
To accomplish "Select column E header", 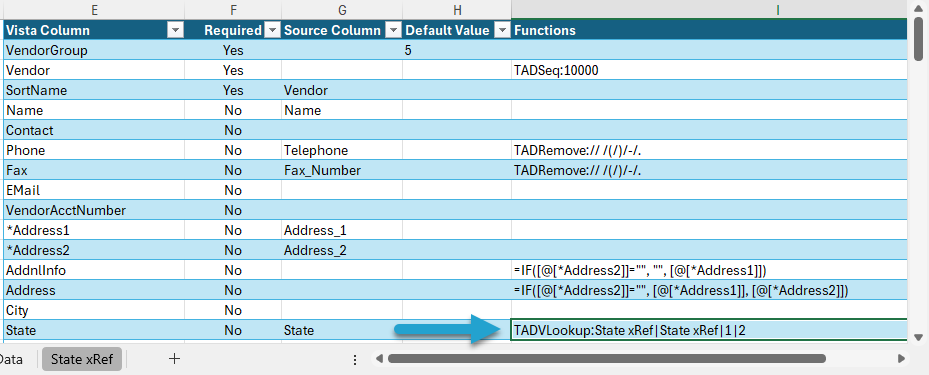I will point(94,9).
